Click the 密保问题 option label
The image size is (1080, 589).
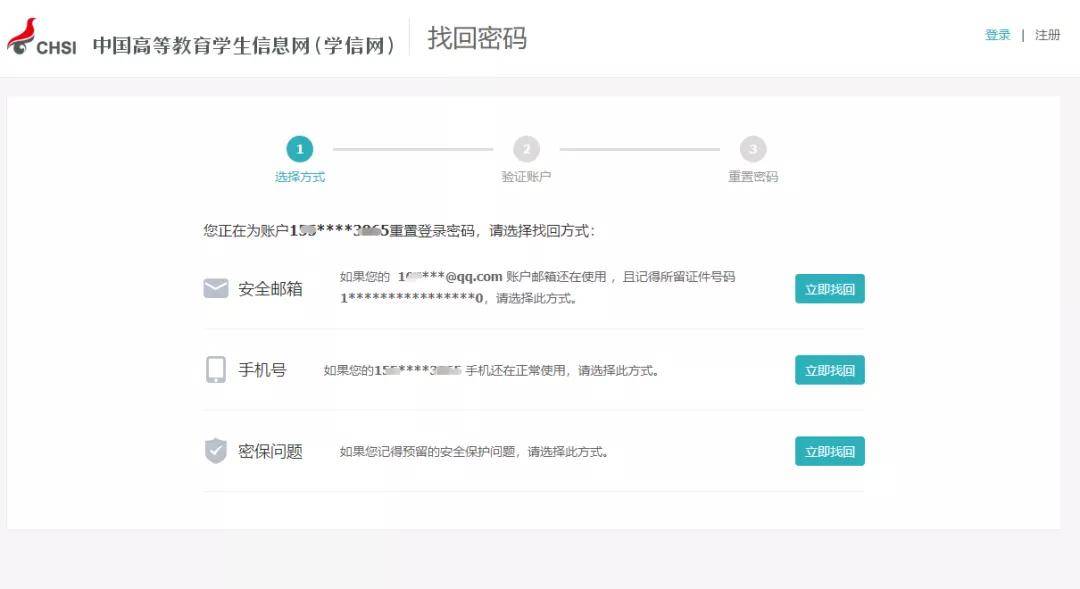coord(270,451)
